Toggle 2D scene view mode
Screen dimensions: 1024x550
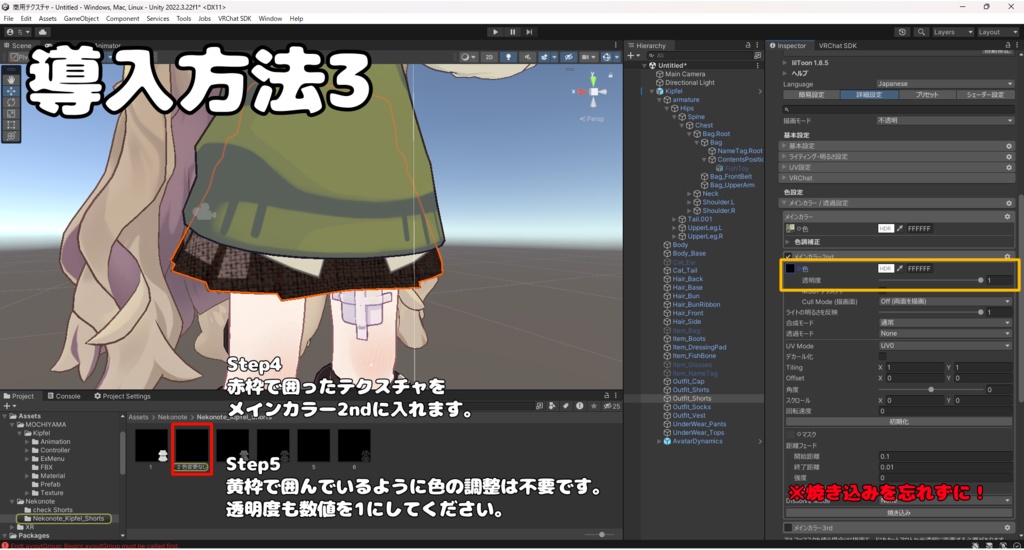[489, 57]
